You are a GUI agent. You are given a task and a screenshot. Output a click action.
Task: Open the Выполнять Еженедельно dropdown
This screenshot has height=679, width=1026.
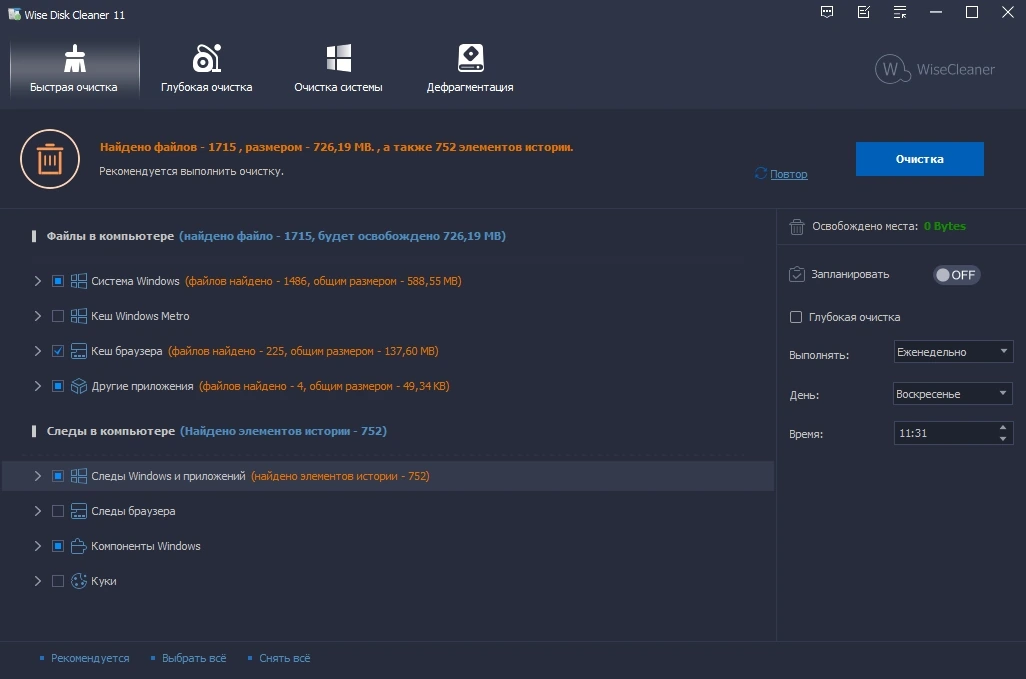click(953, 352)
